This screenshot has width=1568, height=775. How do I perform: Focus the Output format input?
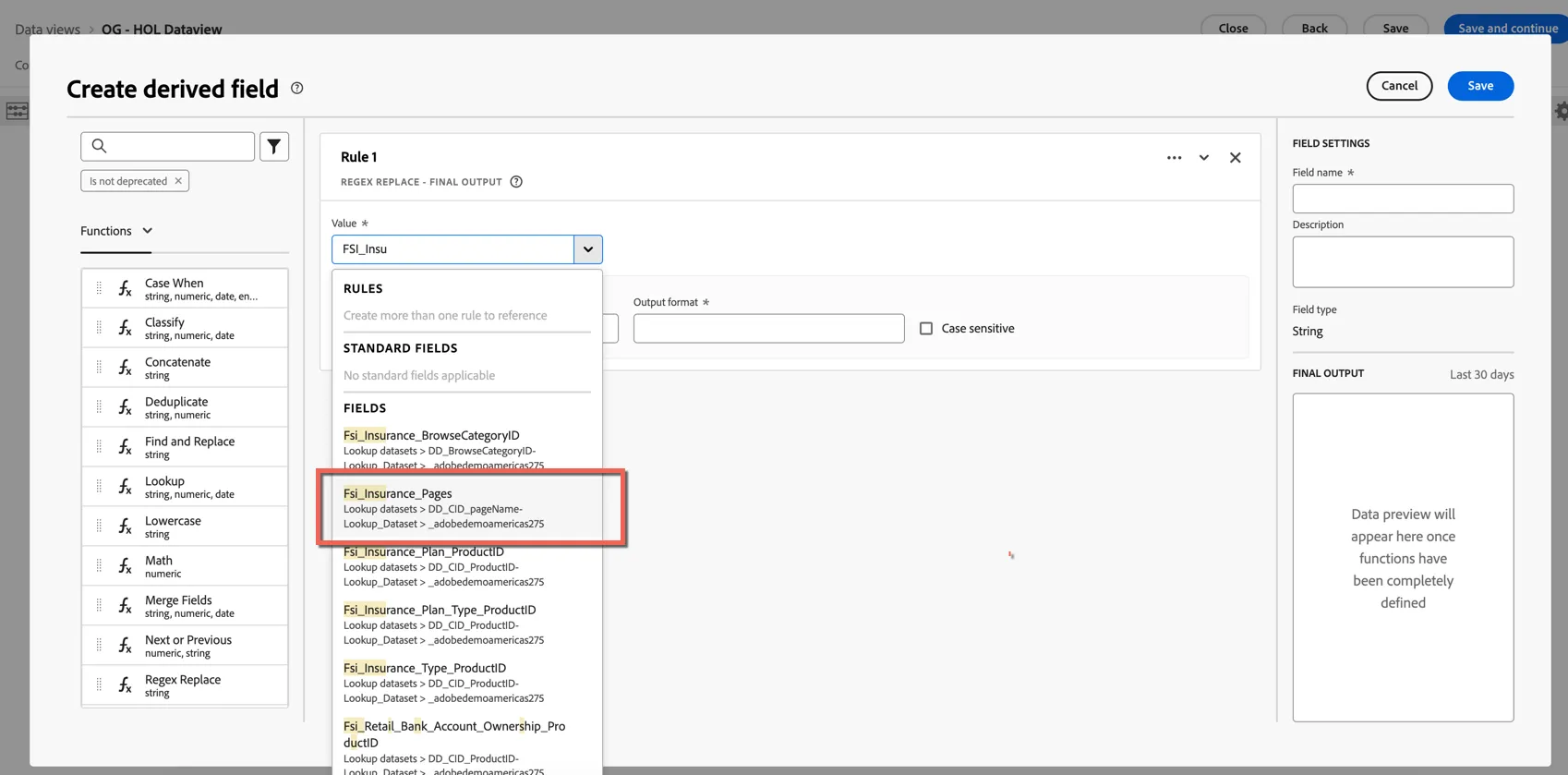768,329
